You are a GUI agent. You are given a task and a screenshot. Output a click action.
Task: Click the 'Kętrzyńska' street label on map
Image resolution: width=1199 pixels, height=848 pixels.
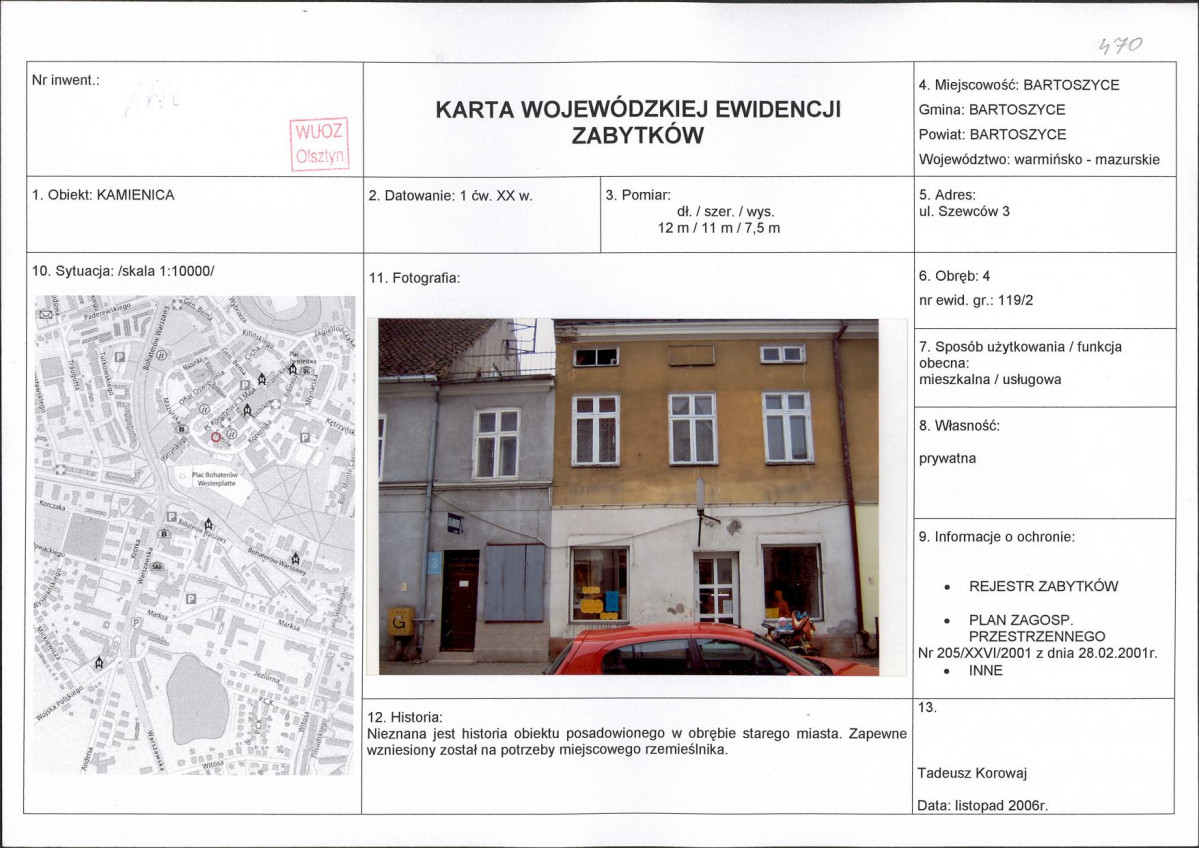pyautogui.click(x=340, y=427)
